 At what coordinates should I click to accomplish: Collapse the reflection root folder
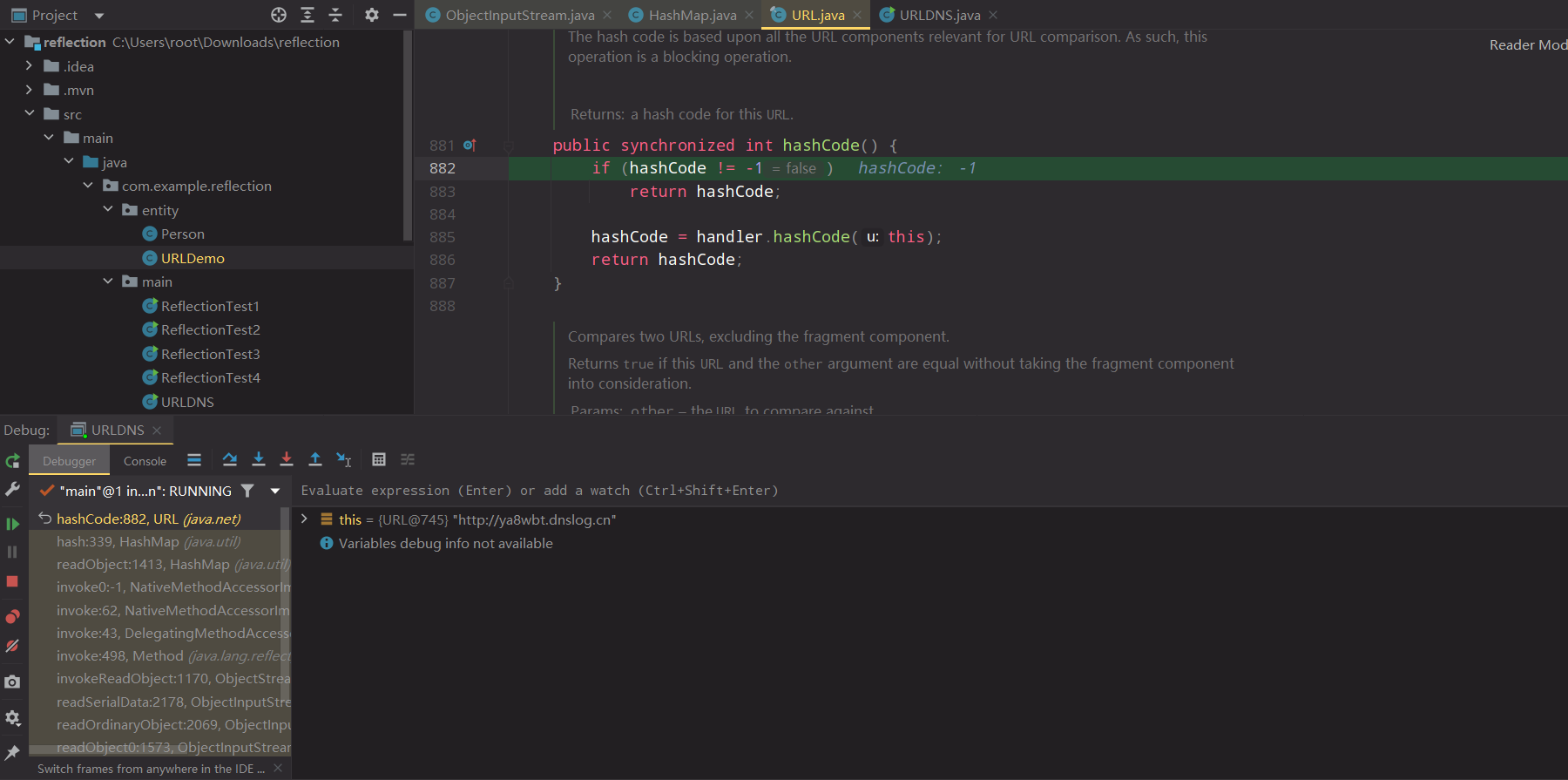tap(10, 42)
